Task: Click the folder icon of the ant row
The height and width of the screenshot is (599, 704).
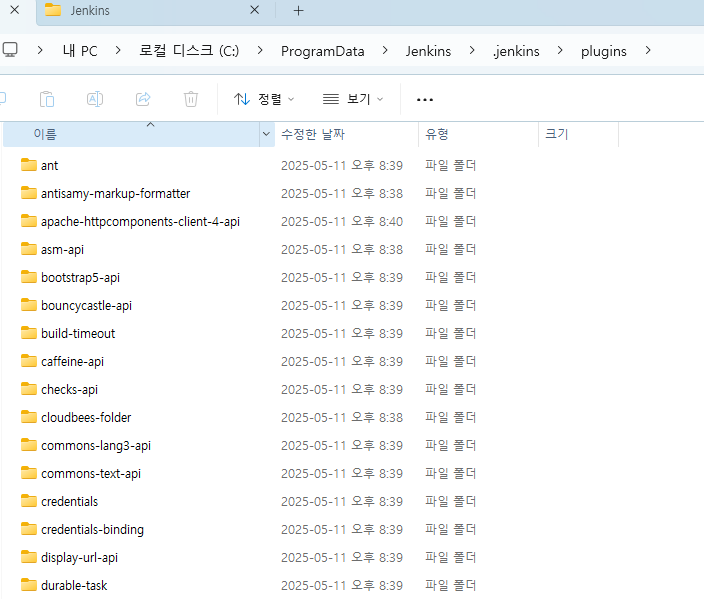Action: pyautogui.click(x=29, y=165)
